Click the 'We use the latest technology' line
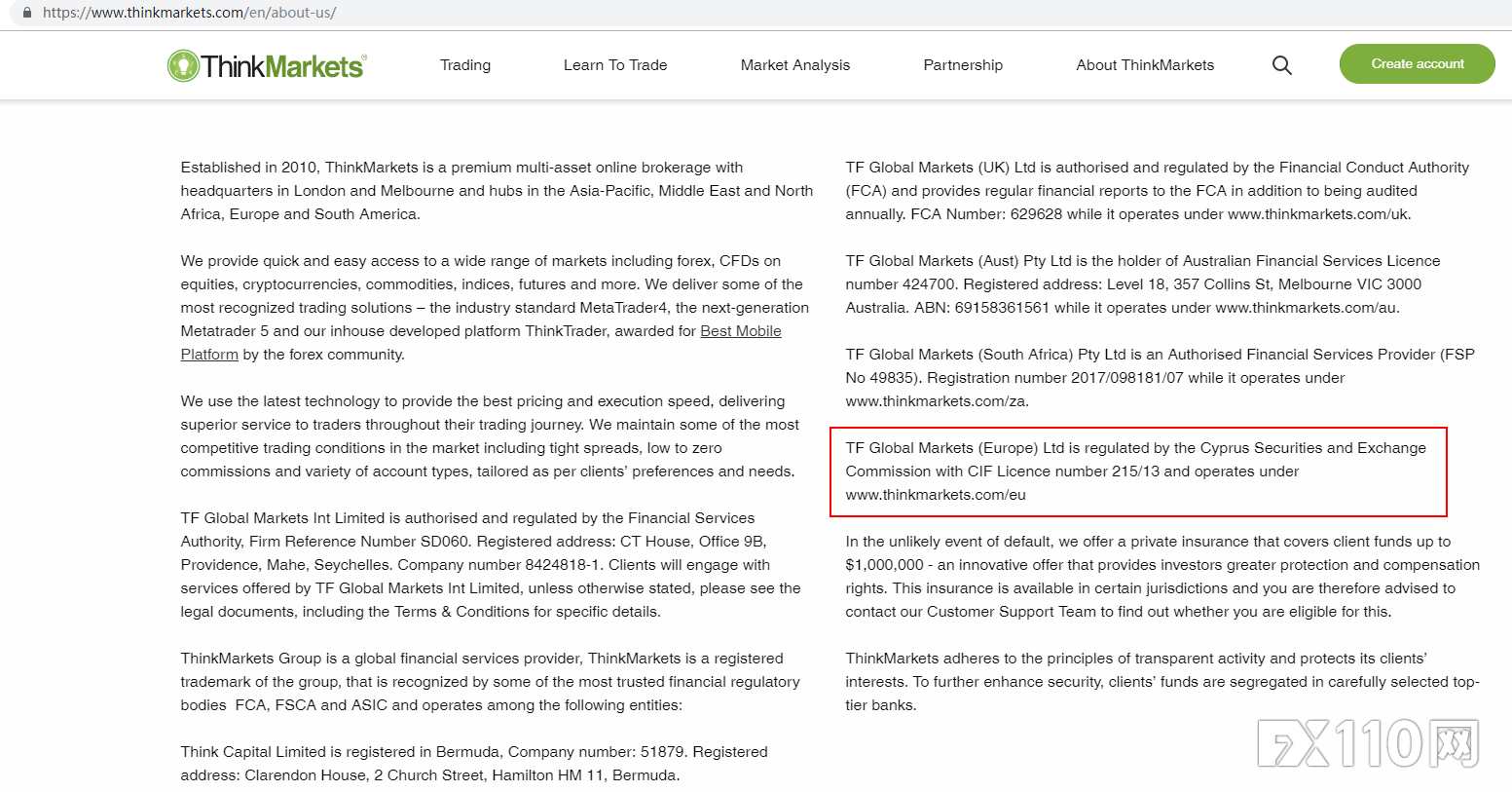Image resolution: width=1512 pixels, height=792 pixels. point(483,401)
